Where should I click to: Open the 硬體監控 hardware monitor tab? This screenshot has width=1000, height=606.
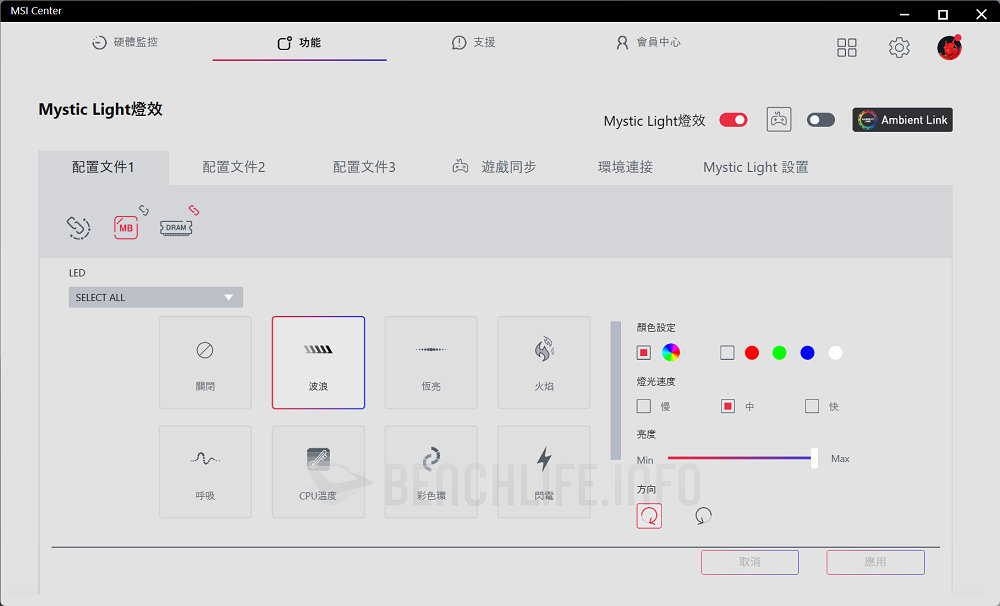point(125,42)
